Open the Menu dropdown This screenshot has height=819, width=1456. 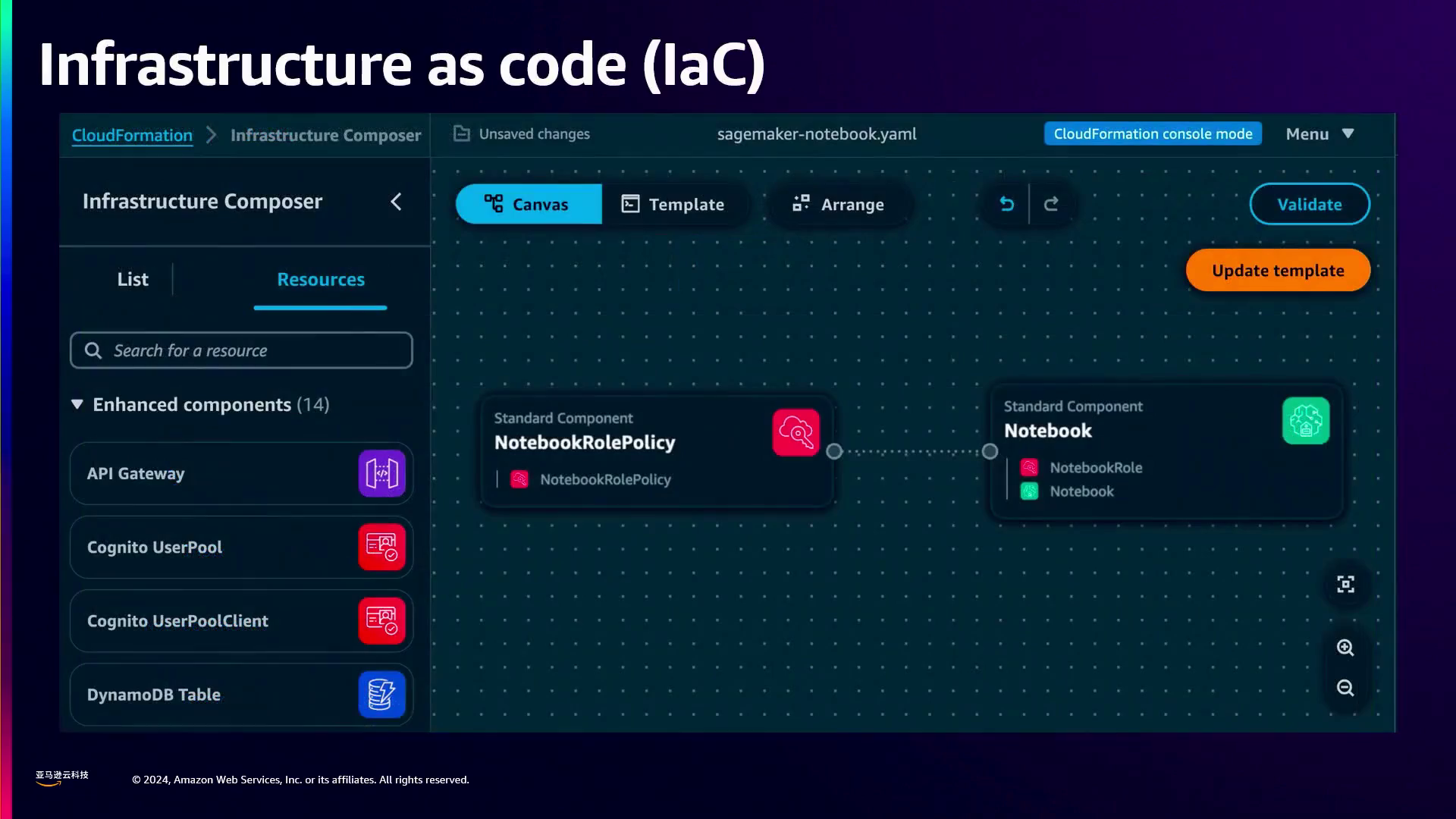pos(1319,134)
